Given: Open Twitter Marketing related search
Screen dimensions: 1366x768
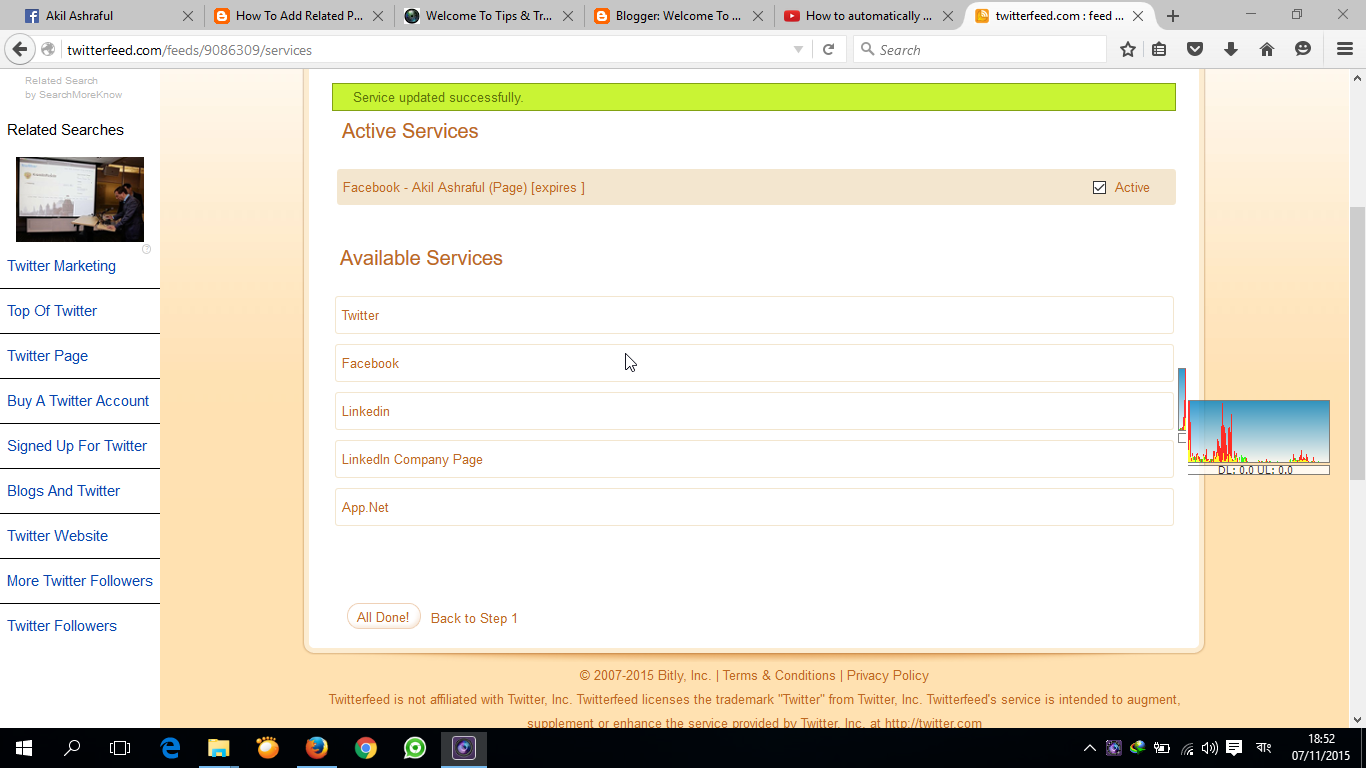Looking at the screenshot, I should pos(61,266).
